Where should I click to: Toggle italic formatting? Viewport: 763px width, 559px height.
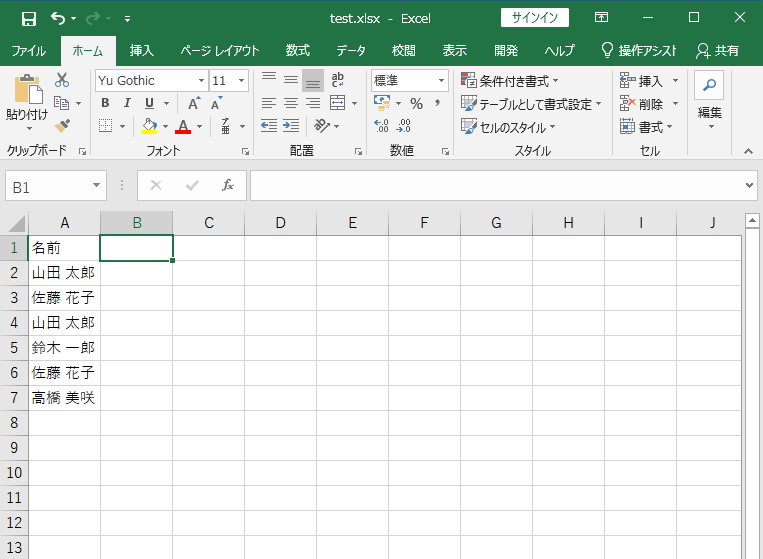[127, 103]
